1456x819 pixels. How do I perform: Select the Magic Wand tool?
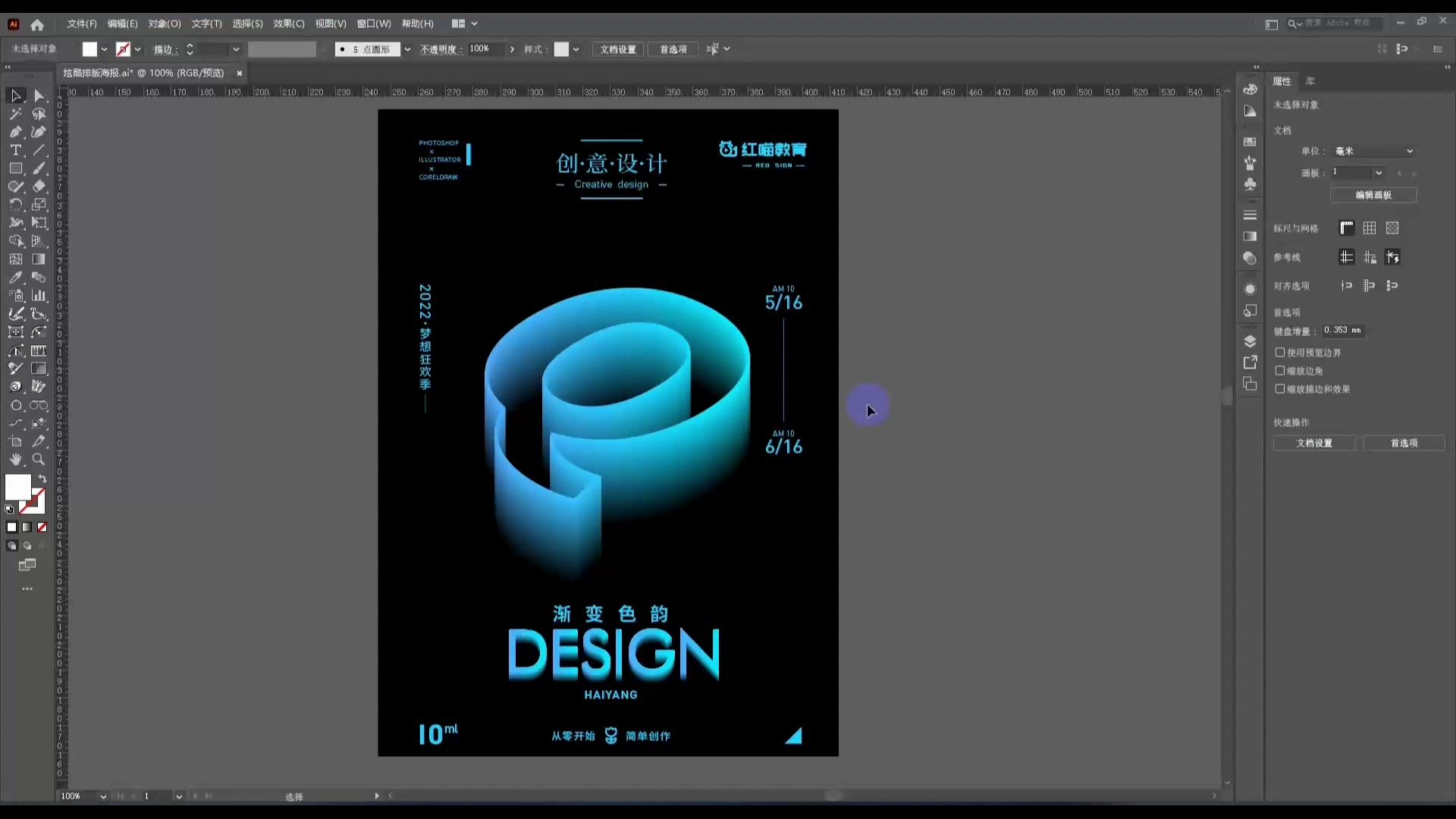click(16, 114)
